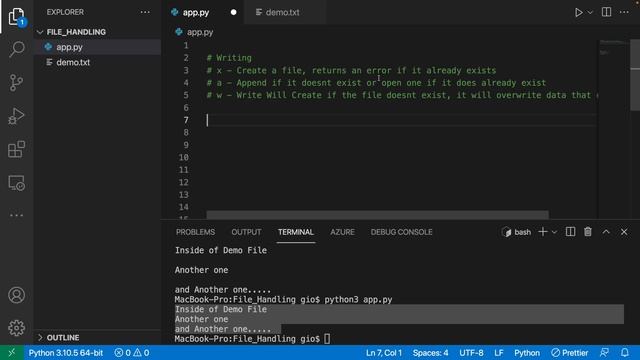Screen dimensions: 640x360
Task: Click comment line starting '# w – Write'
Action: coord(402,95)
